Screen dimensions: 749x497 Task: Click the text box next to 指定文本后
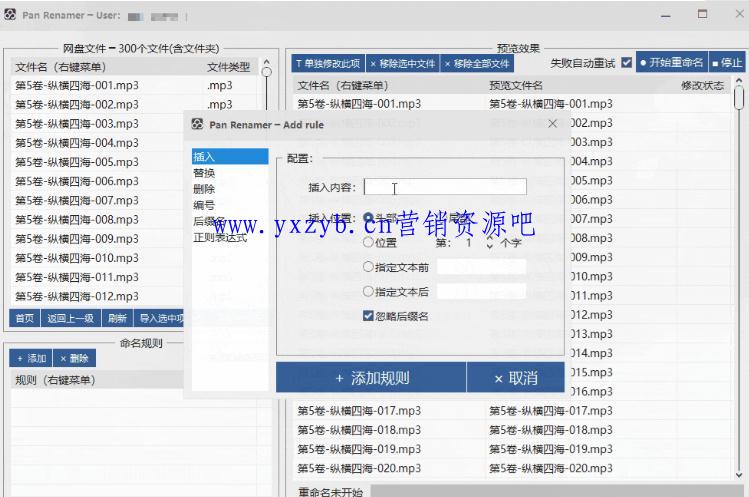click(x=482, y=291)
